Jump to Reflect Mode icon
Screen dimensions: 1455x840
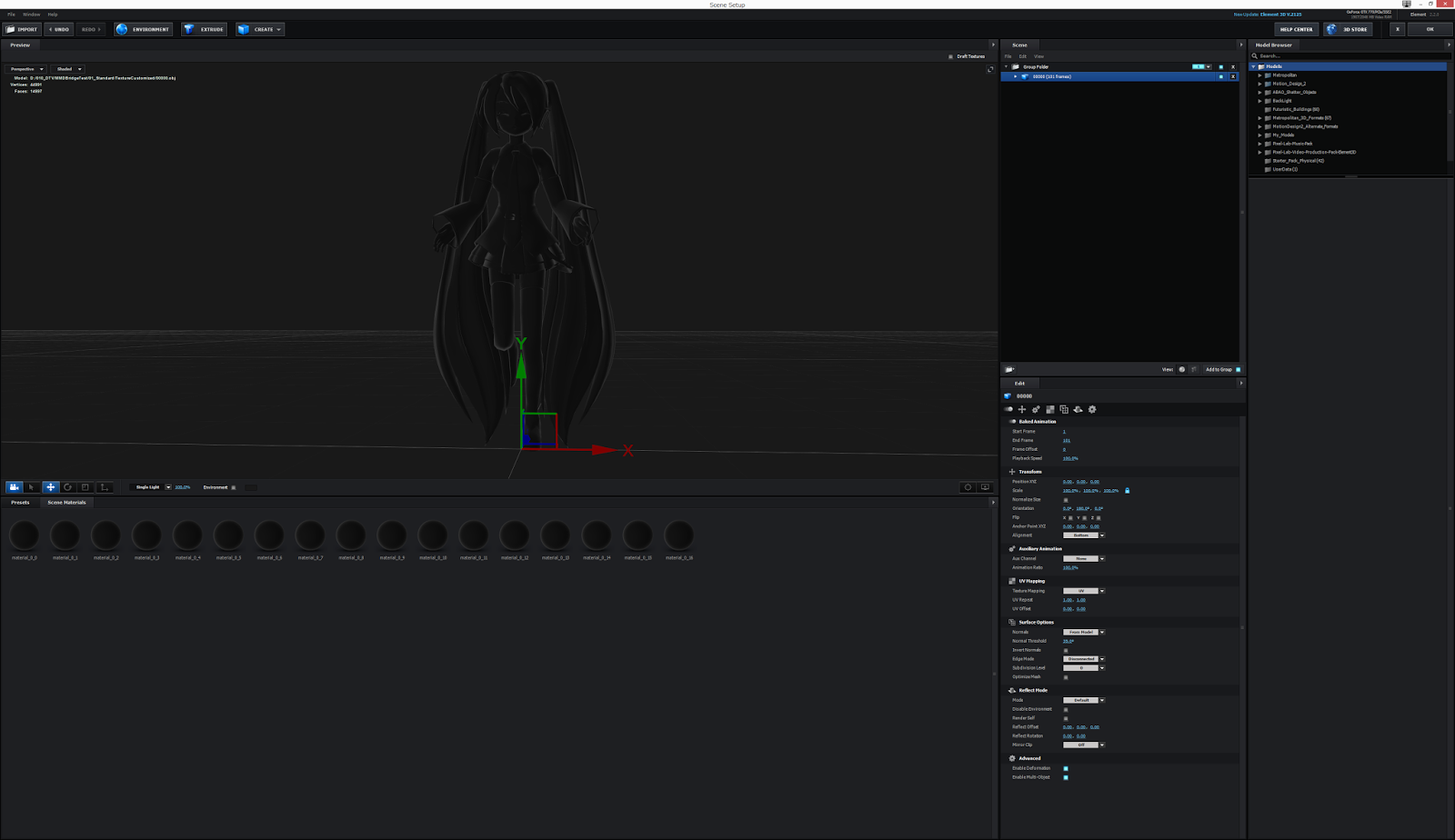1078,409
